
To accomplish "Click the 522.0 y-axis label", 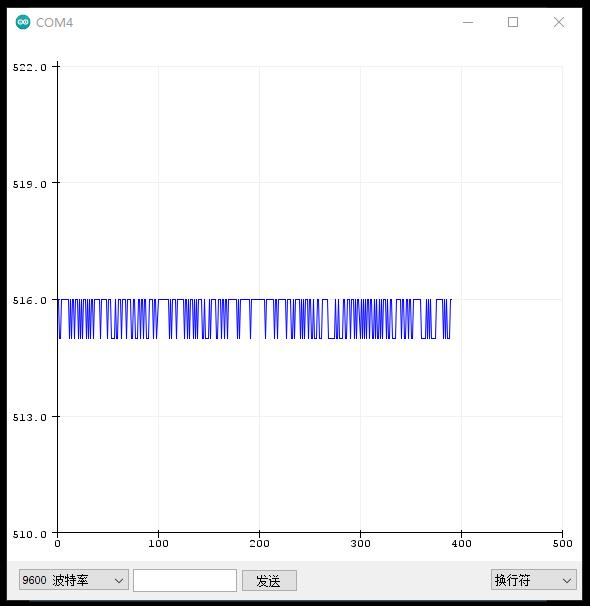I will [x=29, y=68].
